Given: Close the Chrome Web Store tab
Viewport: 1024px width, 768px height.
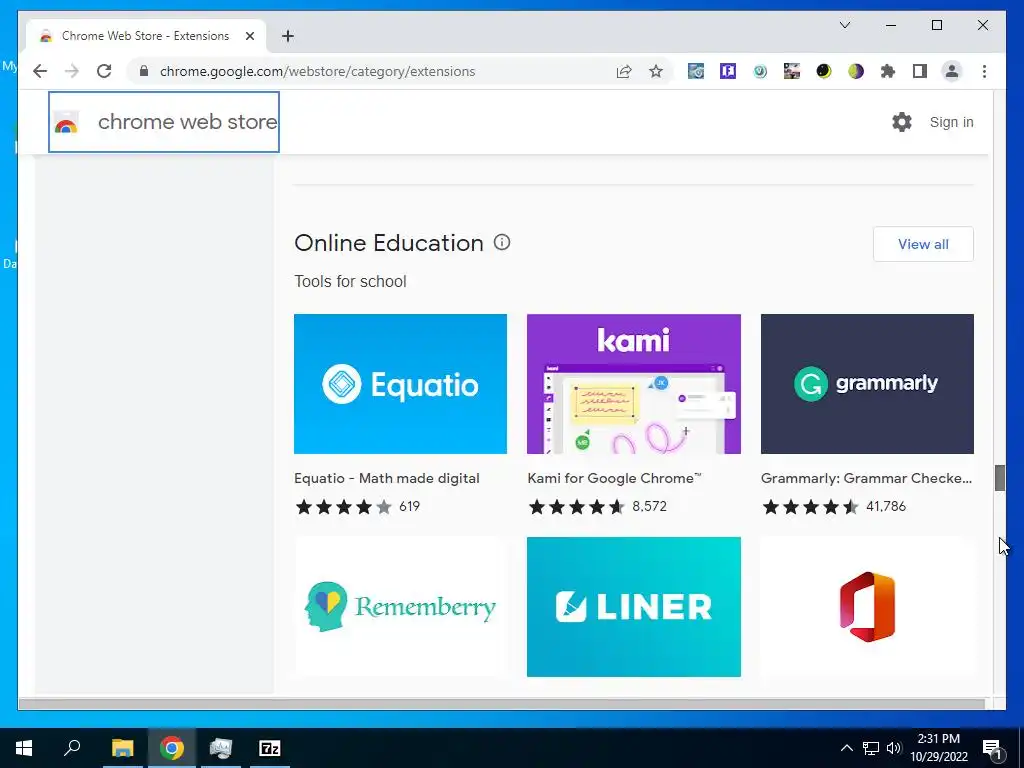Looking at the screenshot, I should [x=249, y=36].
